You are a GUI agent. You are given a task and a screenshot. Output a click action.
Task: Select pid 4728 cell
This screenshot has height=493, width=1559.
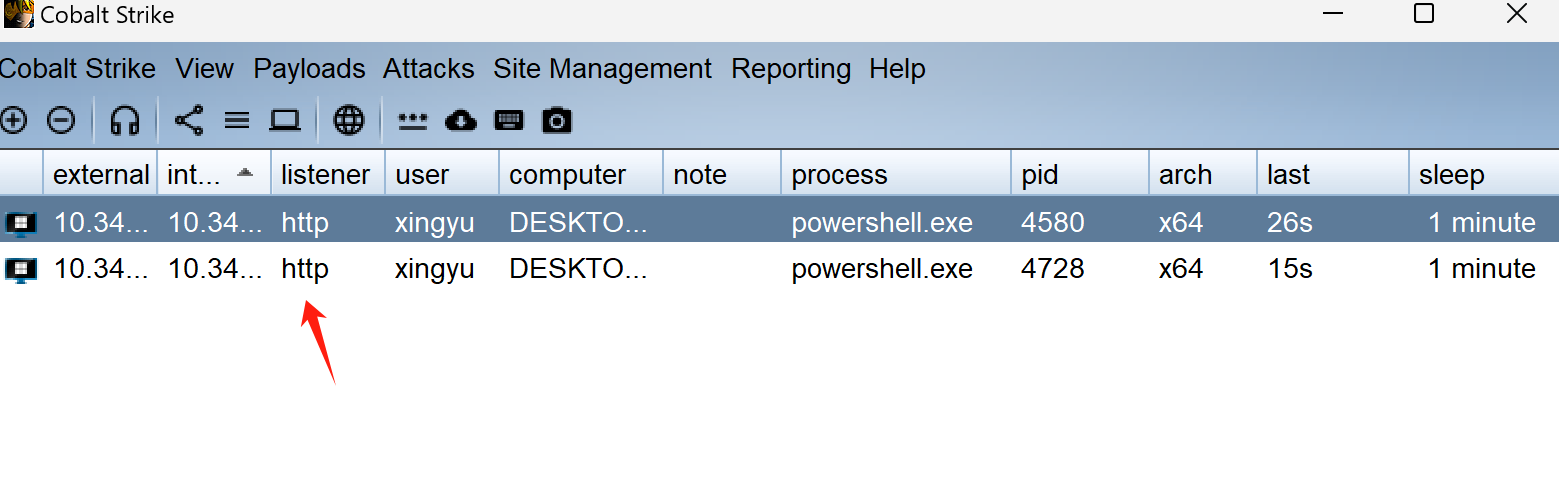[1052, 269]
